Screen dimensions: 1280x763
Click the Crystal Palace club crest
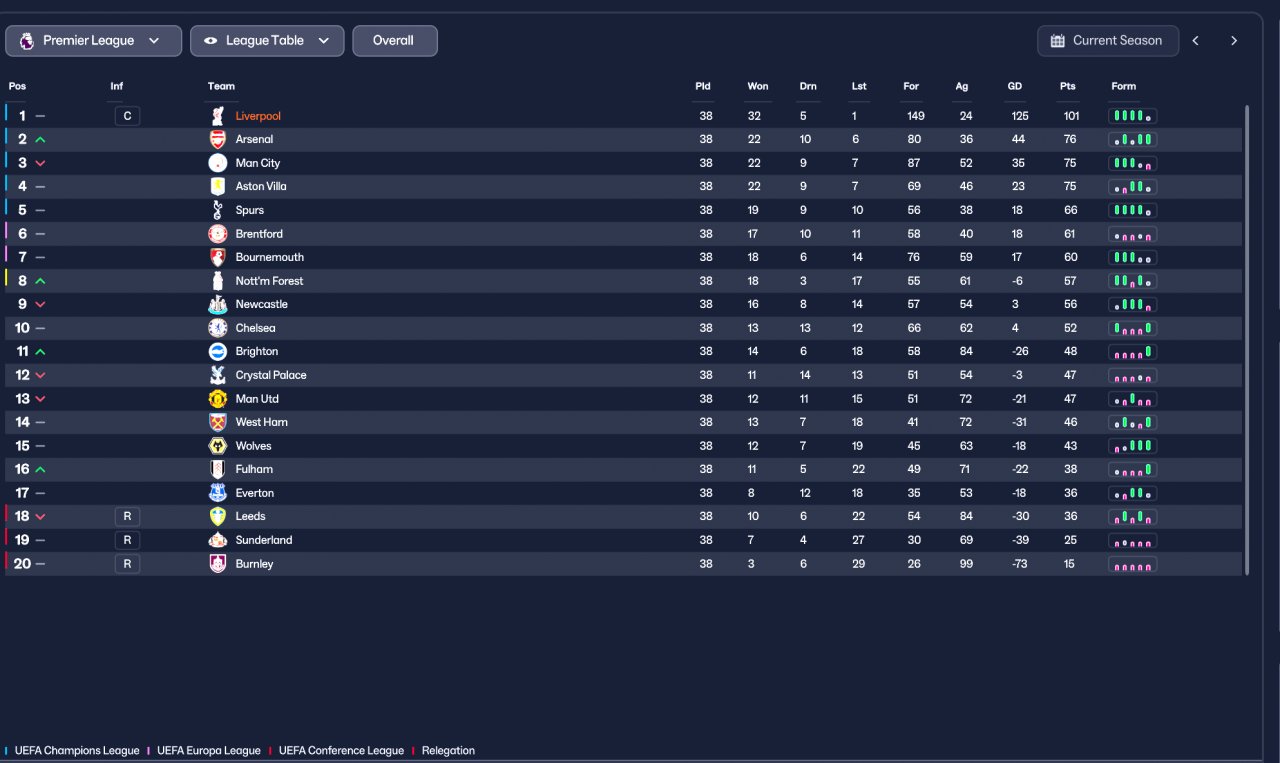point(218,375)
